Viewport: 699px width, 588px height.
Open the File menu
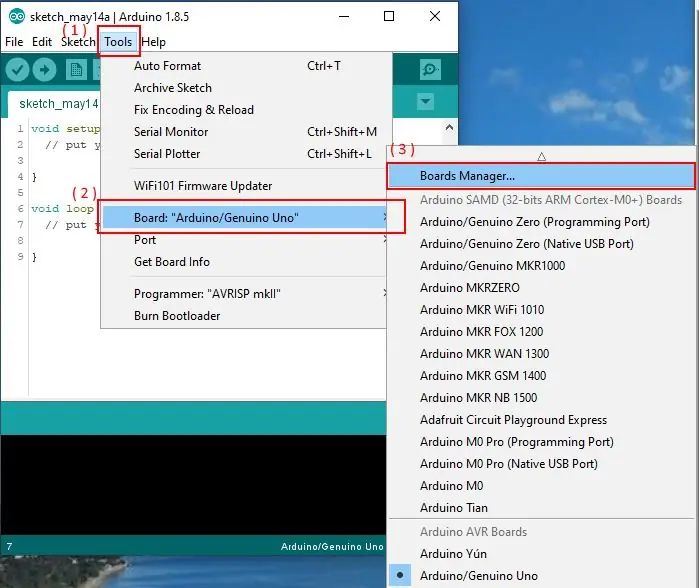[x=14, y=41]
